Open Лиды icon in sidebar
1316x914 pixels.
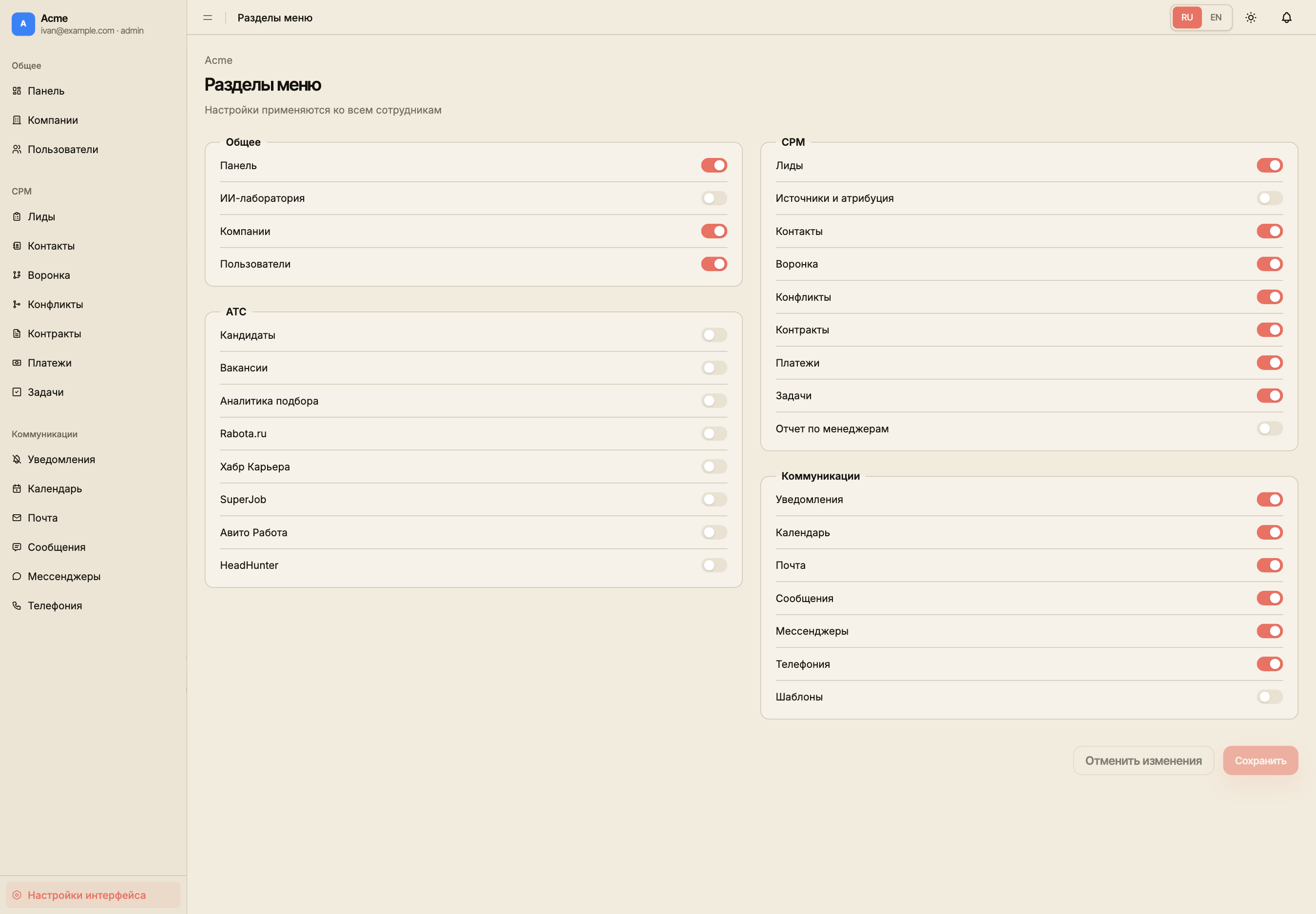17,216
